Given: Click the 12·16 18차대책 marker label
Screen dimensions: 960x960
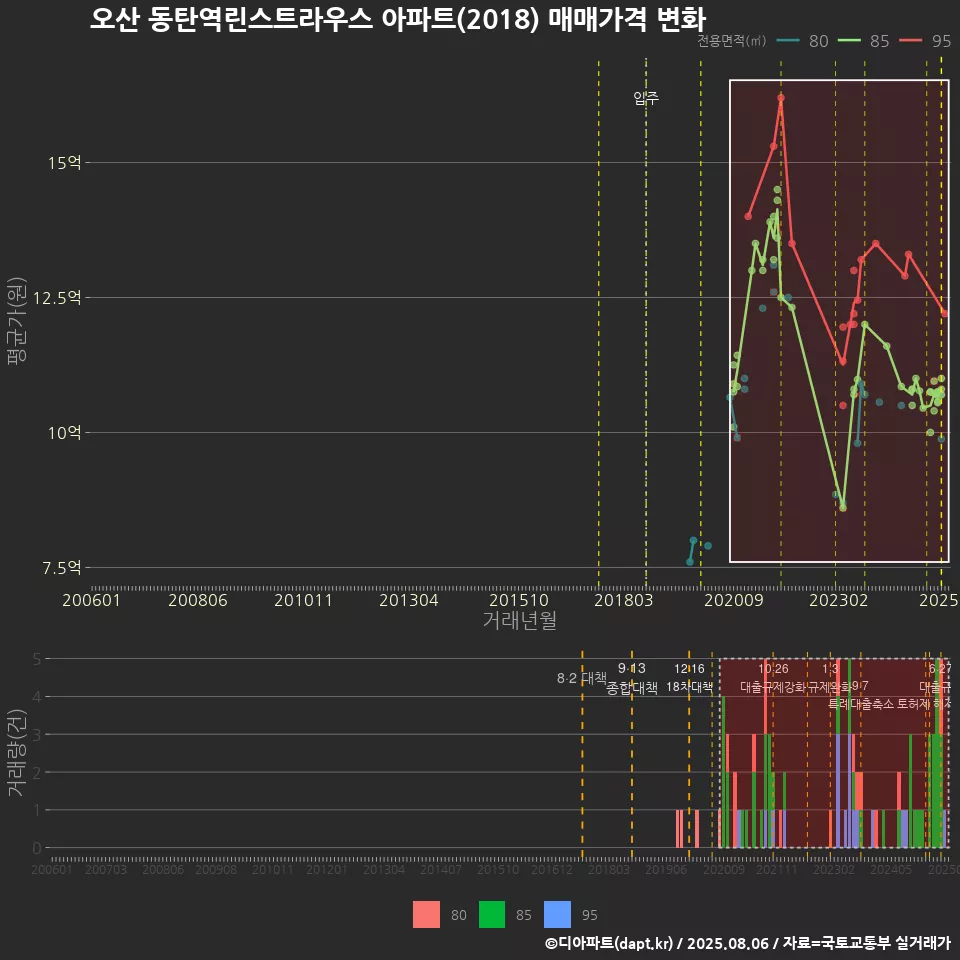Looking at the screenshot, I should point(689,678).
